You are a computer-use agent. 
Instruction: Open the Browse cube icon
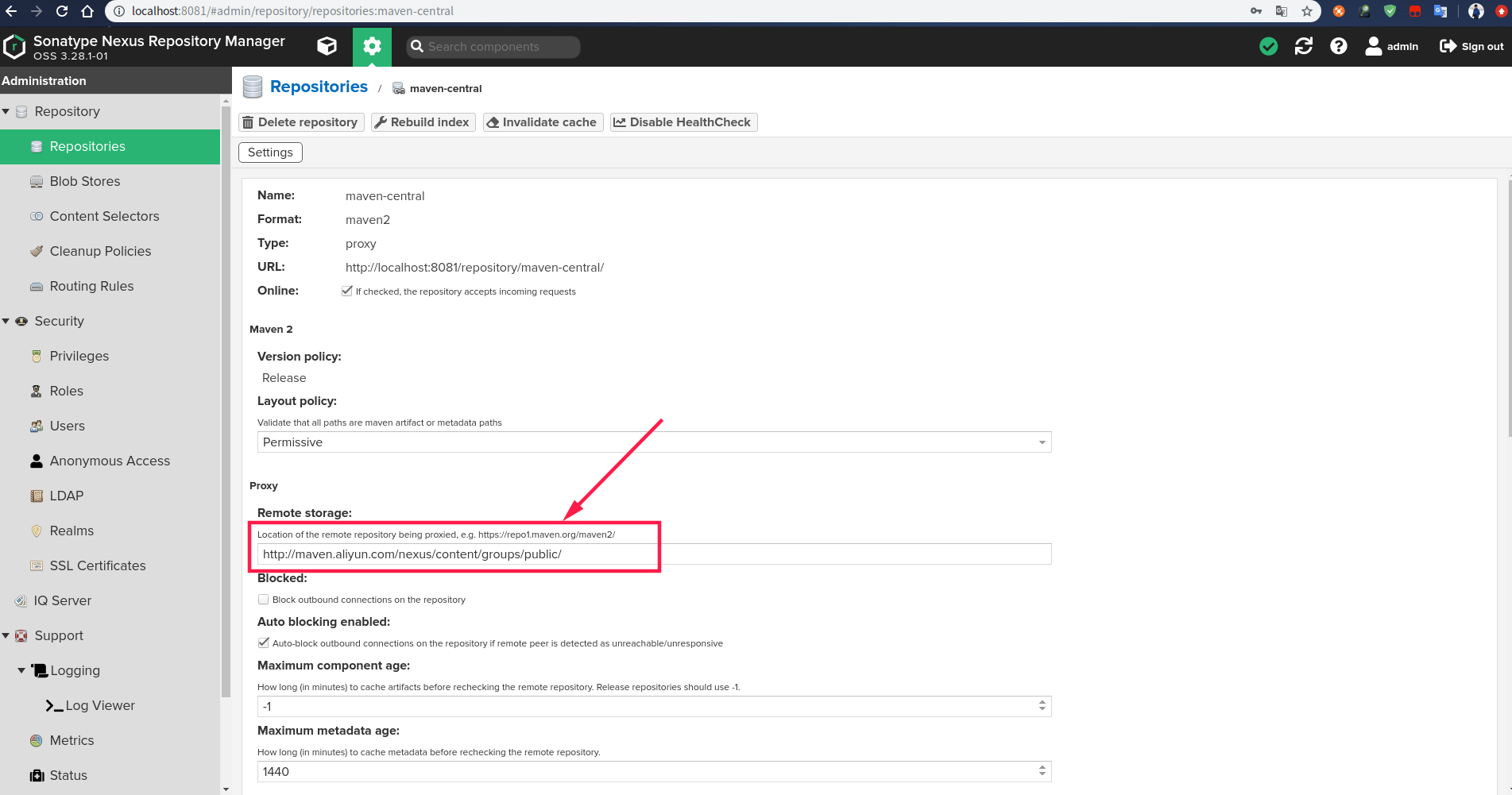tap(327, 46)
